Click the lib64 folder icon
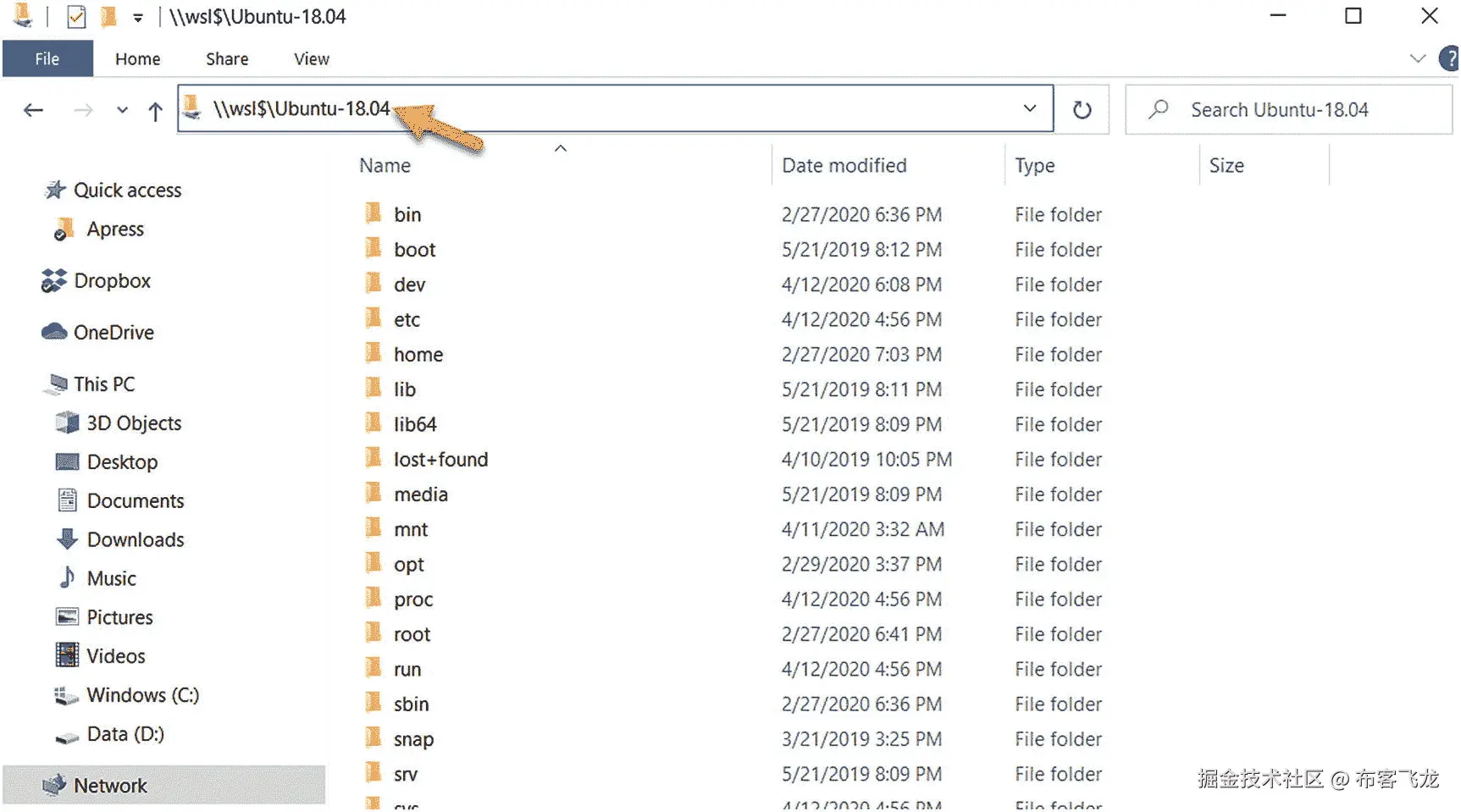1461x812 pixels. [x=373, y=423]
